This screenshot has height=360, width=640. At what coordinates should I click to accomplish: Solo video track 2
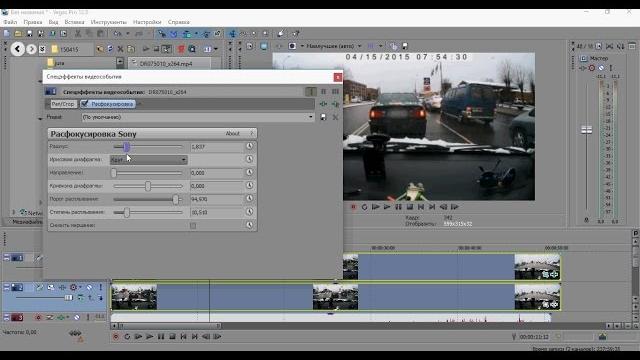pos(100,287)
